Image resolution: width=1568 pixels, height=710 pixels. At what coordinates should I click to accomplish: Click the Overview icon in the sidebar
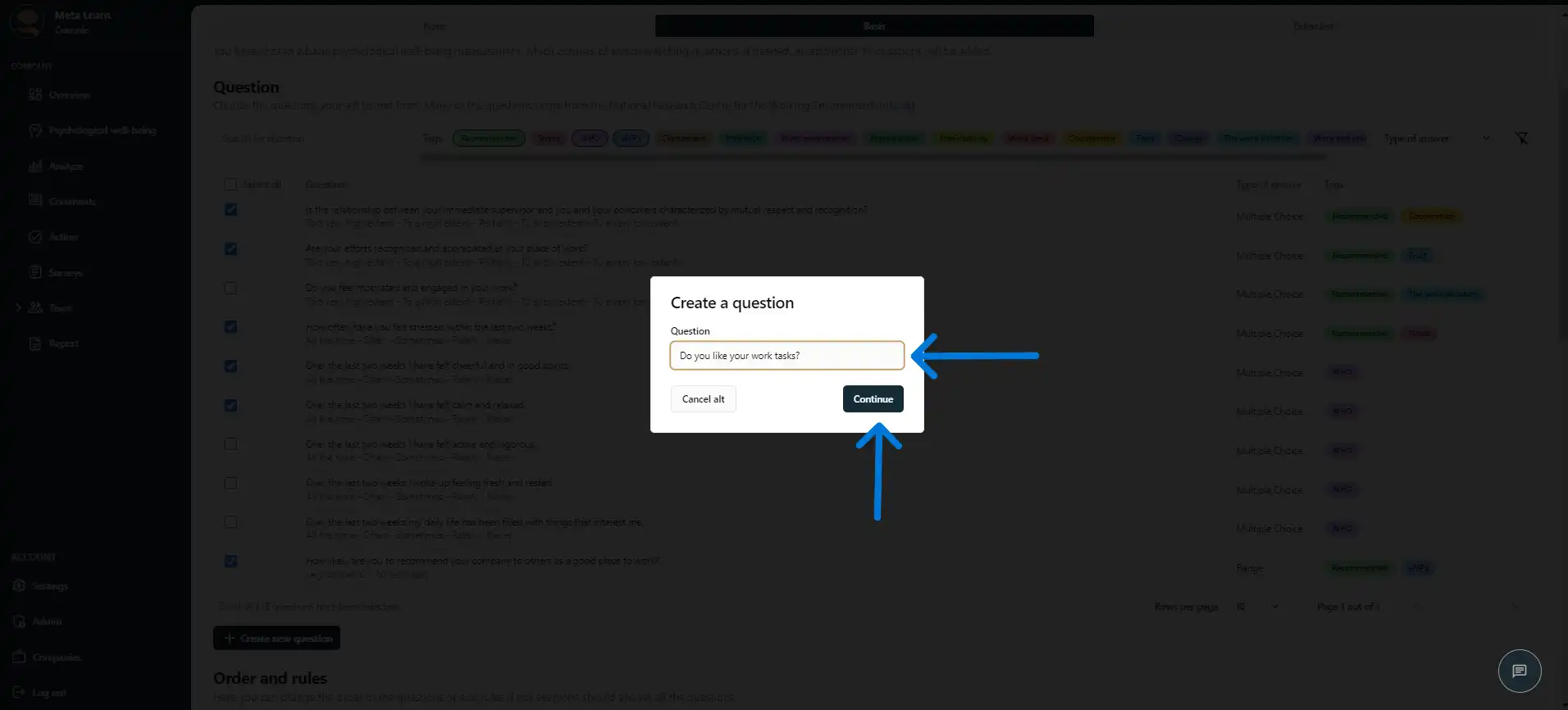pos(35,95)
